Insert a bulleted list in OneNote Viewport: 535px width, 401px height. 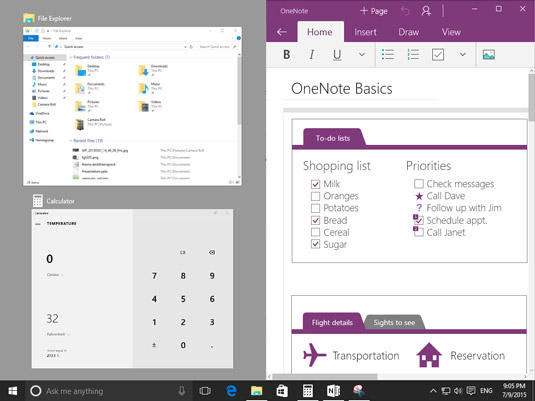(388, 55)
